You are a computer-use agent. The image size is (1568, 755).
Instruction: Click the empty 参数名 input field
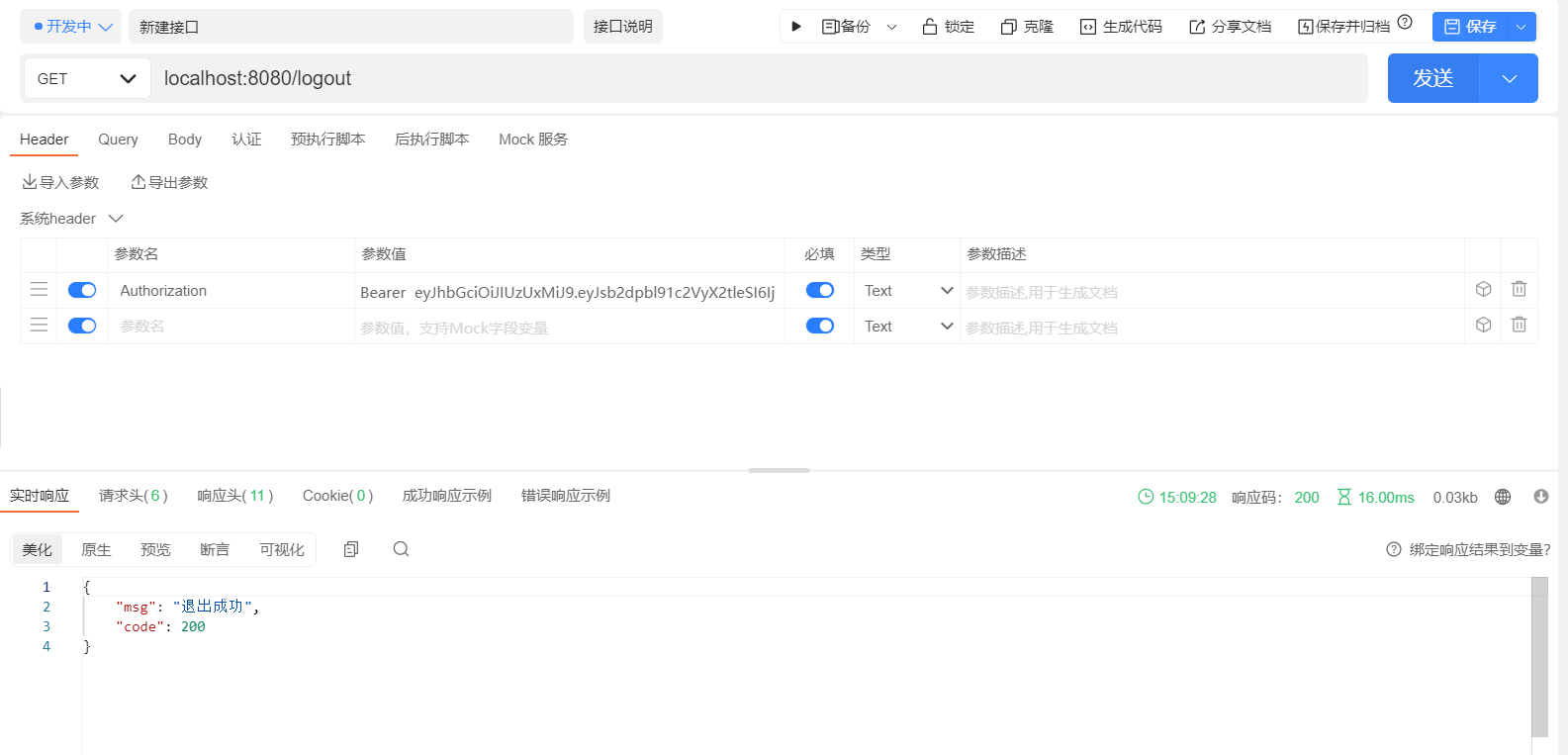(231, 326)
